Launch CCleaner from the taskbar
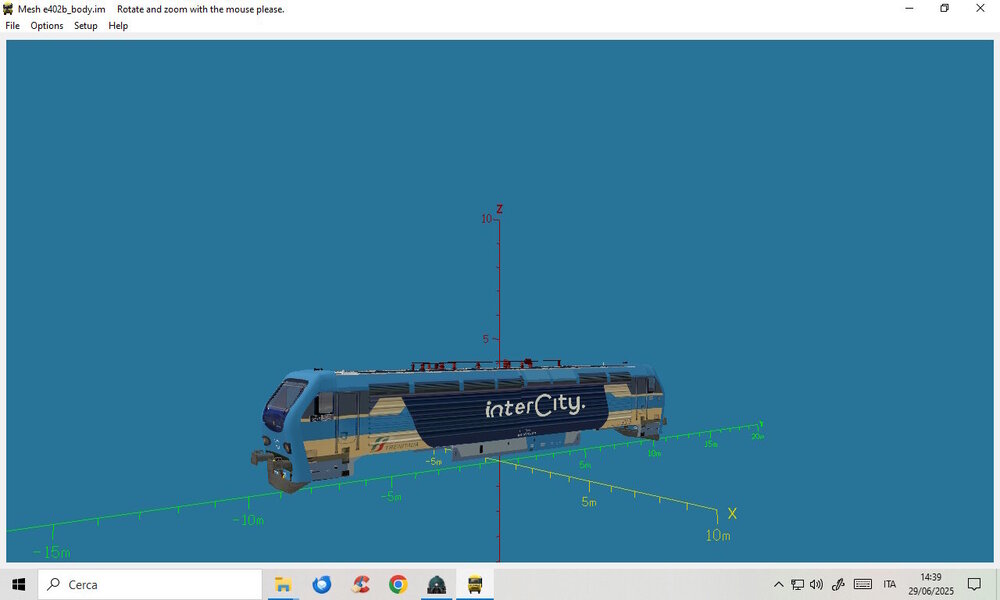1000x600 pixels. [x=360, y=584]
